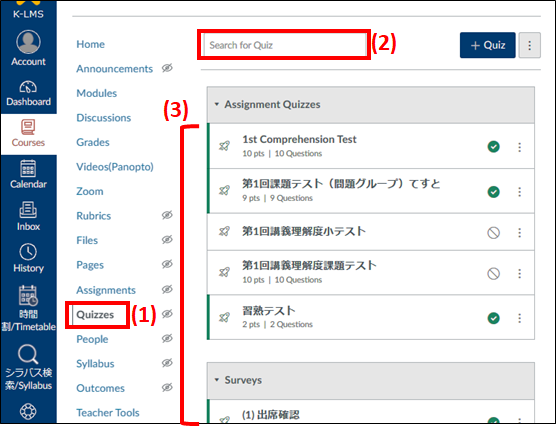This screenshot has height=426, width=556.
Task: Open the options menu for 第1回講義理解度課題テスト
Action: pyautogui.click(x=519, y=273)
